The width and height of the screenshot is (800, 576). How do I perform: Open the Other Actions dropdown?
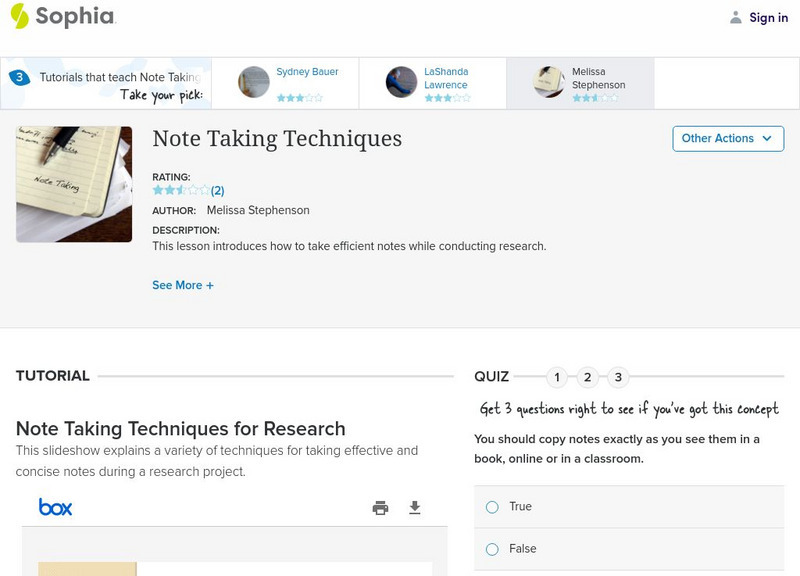(x=727, y=139)
